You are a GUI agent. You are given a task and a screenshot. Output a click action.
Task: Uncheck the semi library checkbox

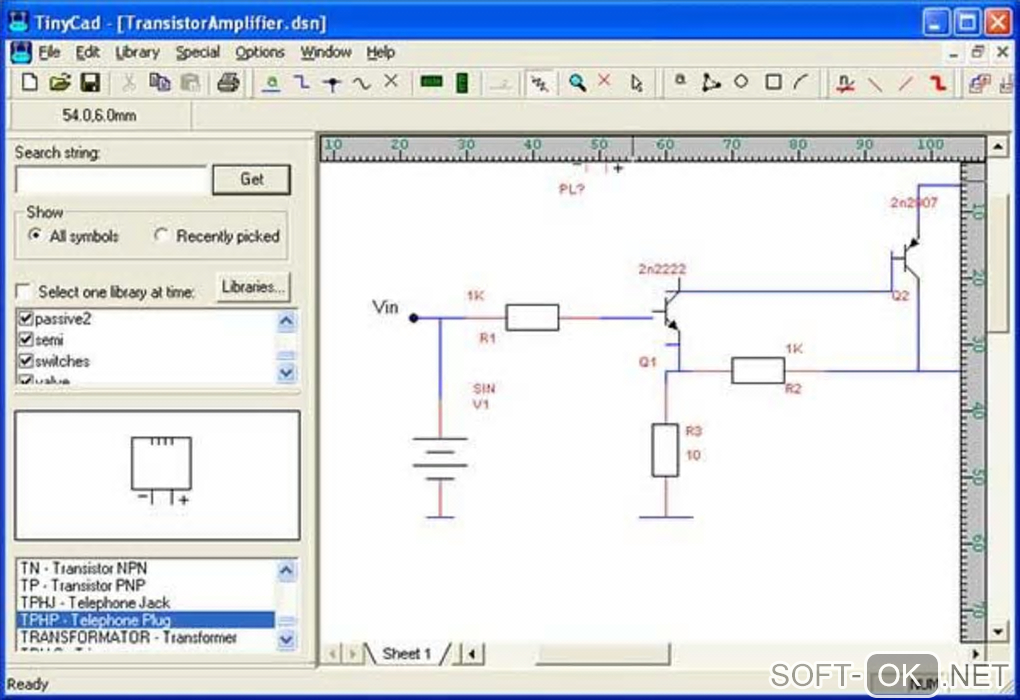(x=26, y=340)
